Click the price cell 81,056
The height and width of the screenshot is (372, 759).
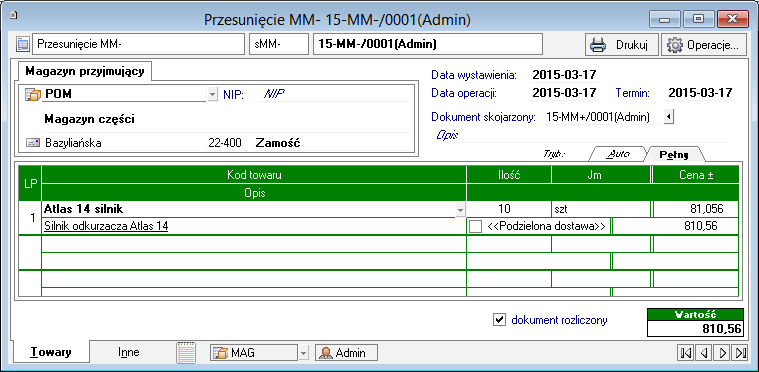pos(696,209)
